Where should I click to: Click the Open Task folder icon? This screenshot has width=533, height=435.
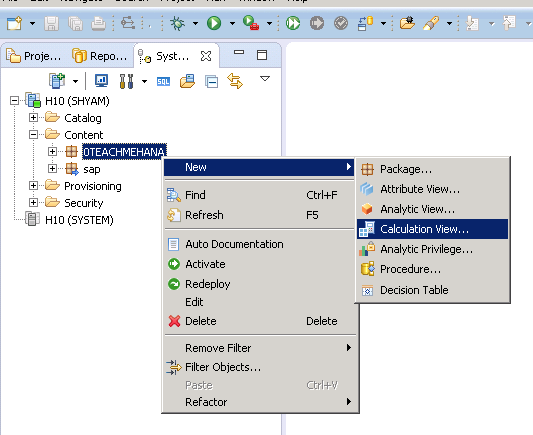tap(407, 23)
